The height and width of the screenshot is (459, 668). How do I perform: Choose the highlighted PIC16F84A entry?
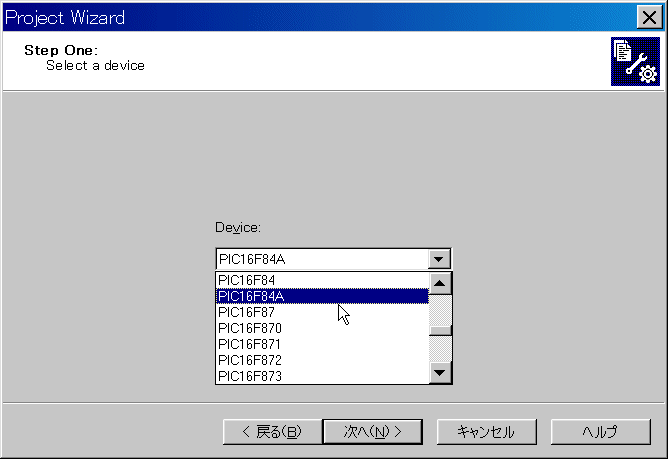click(322, 296)
